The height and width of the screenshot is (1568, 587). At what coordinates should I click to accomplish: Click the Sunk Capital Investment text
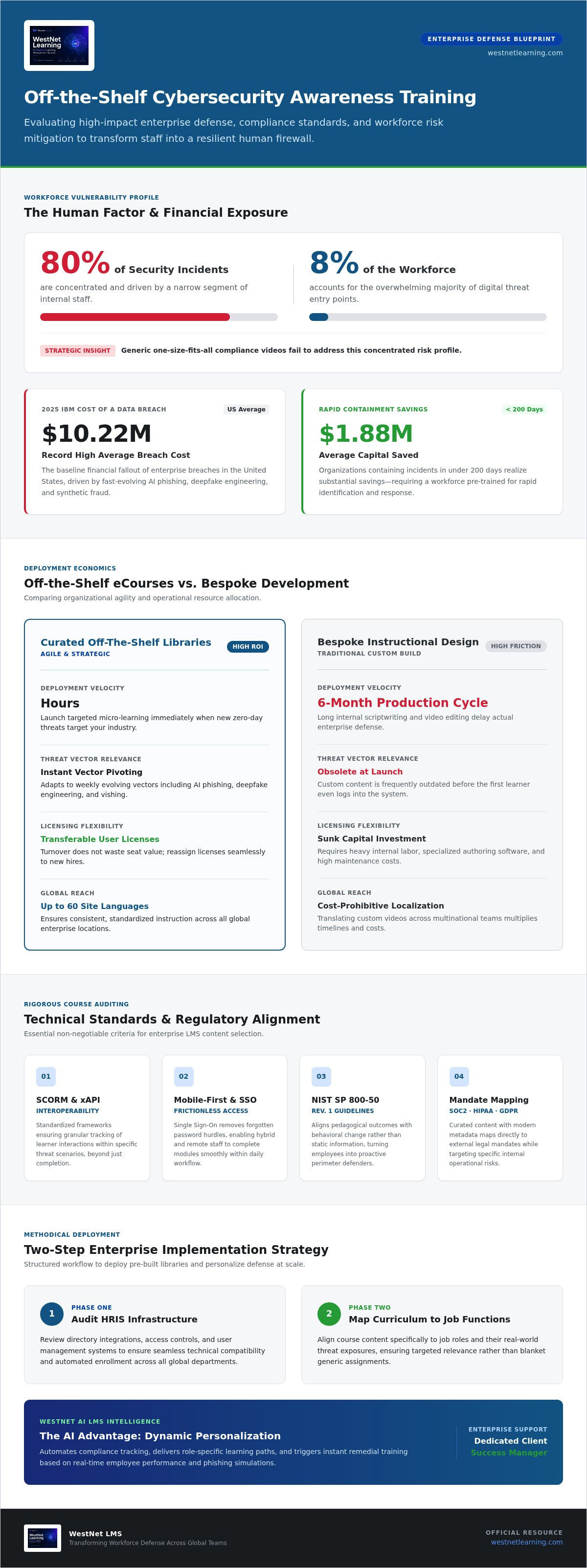coord(371,838)
